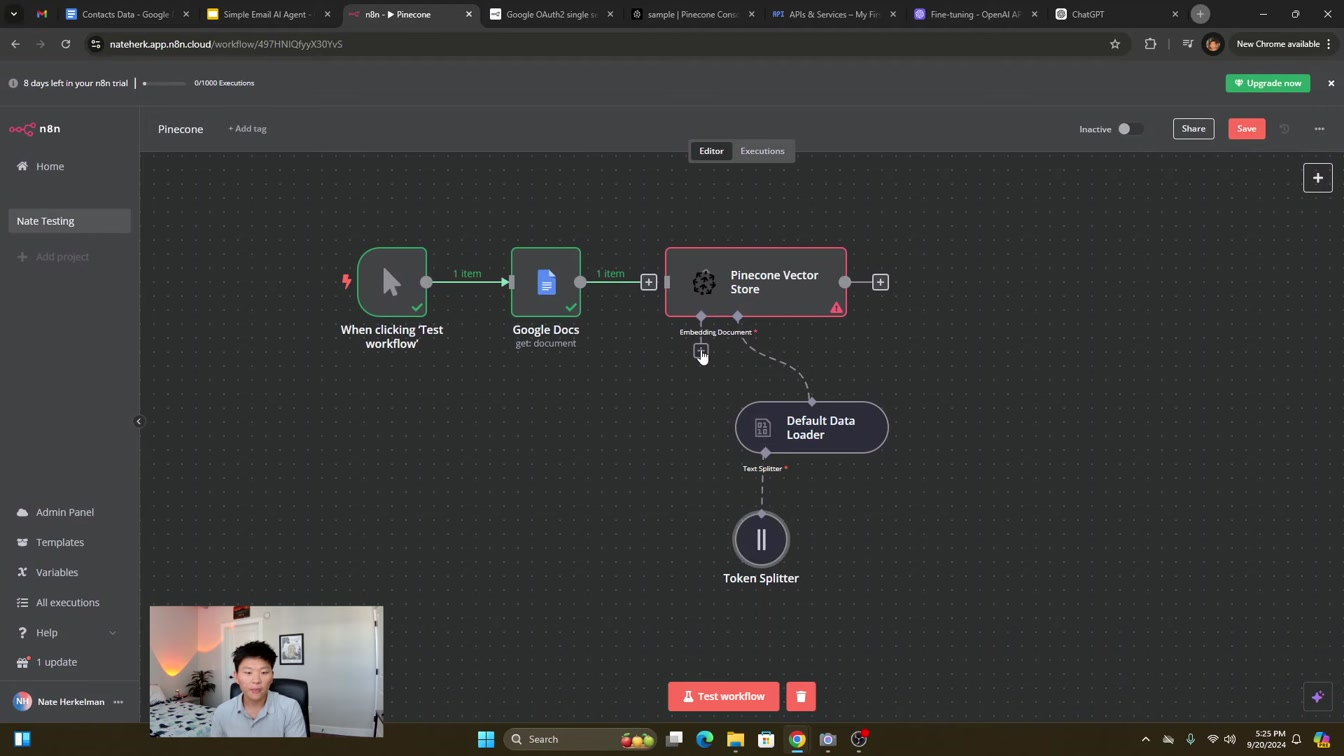
Task: Open Admin Panel in sidebar
Action: coord(66,512)
